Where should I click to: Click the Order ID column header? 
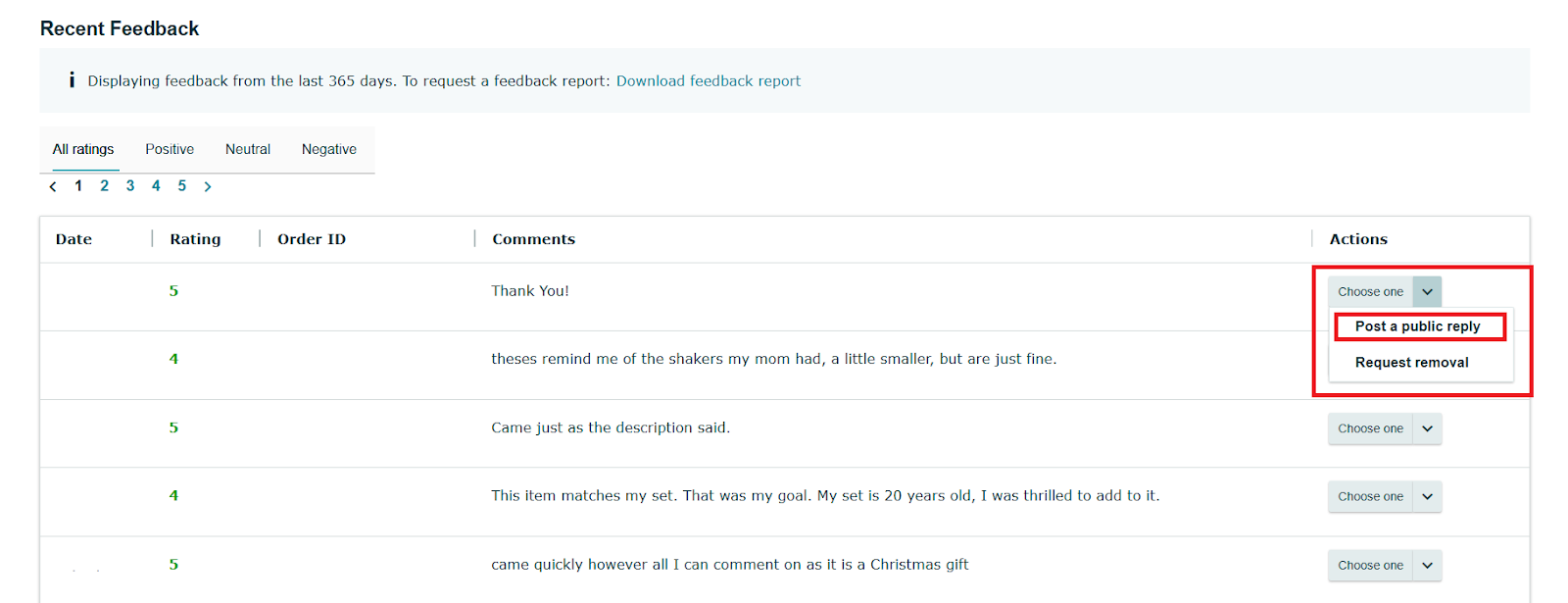[x=311, y=238]
